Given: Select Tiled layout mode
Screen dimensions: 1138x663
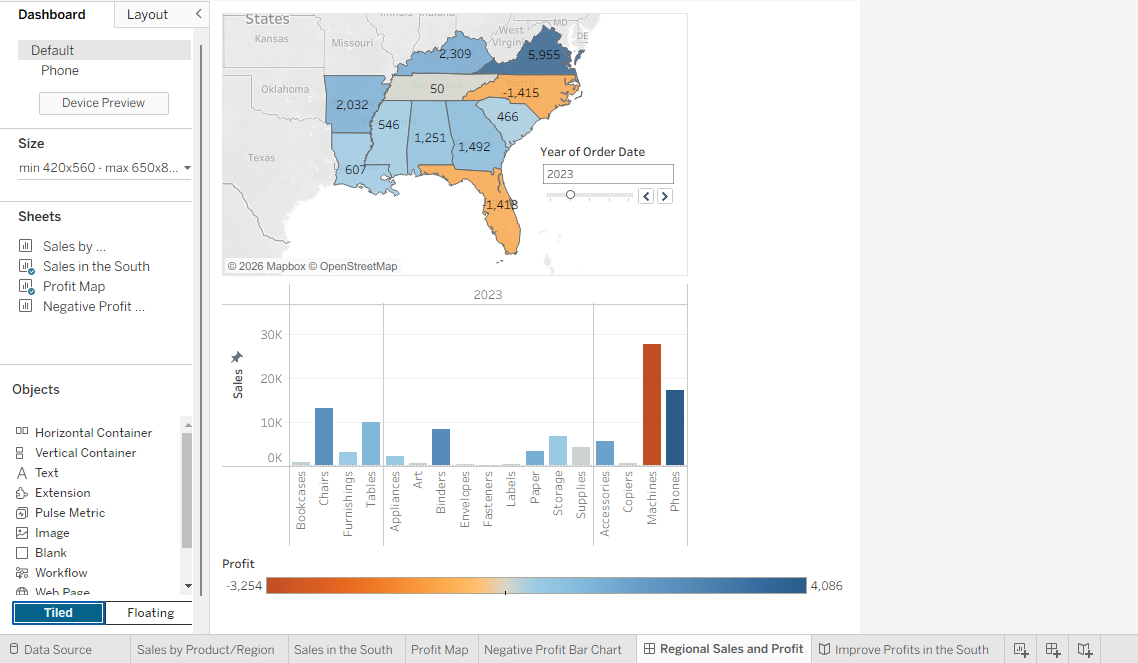Looking at the screenshot, I should pos(58,613).
